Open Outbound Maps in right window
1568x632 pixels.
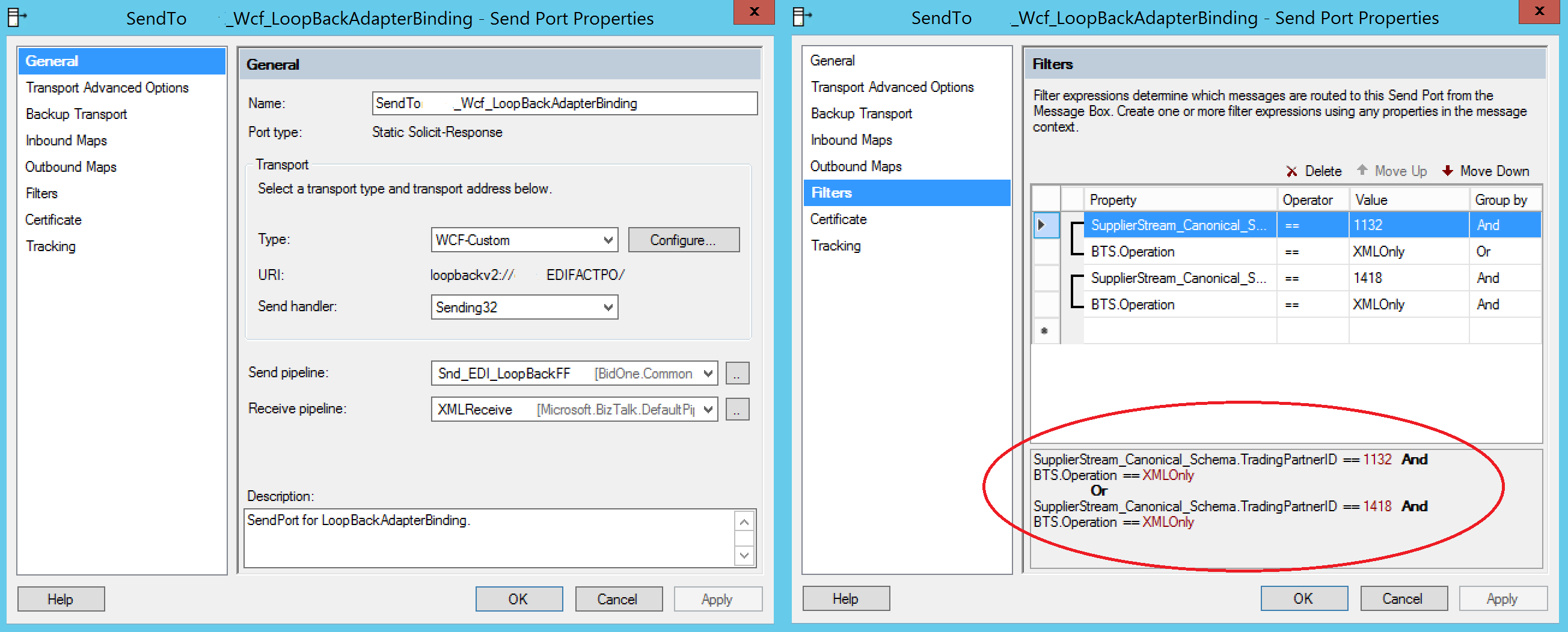coord(856,166)
